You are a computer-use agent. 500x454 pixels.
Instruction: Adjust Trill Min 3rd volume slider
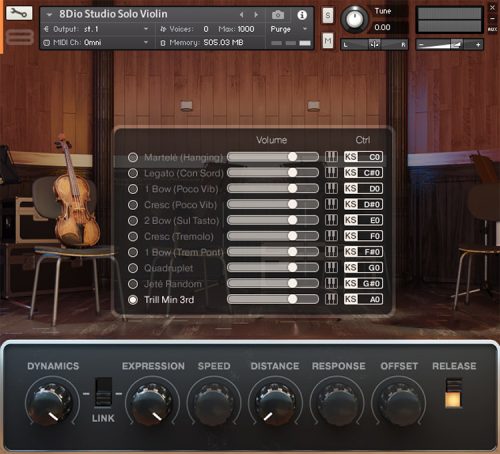tap(273, 299)
